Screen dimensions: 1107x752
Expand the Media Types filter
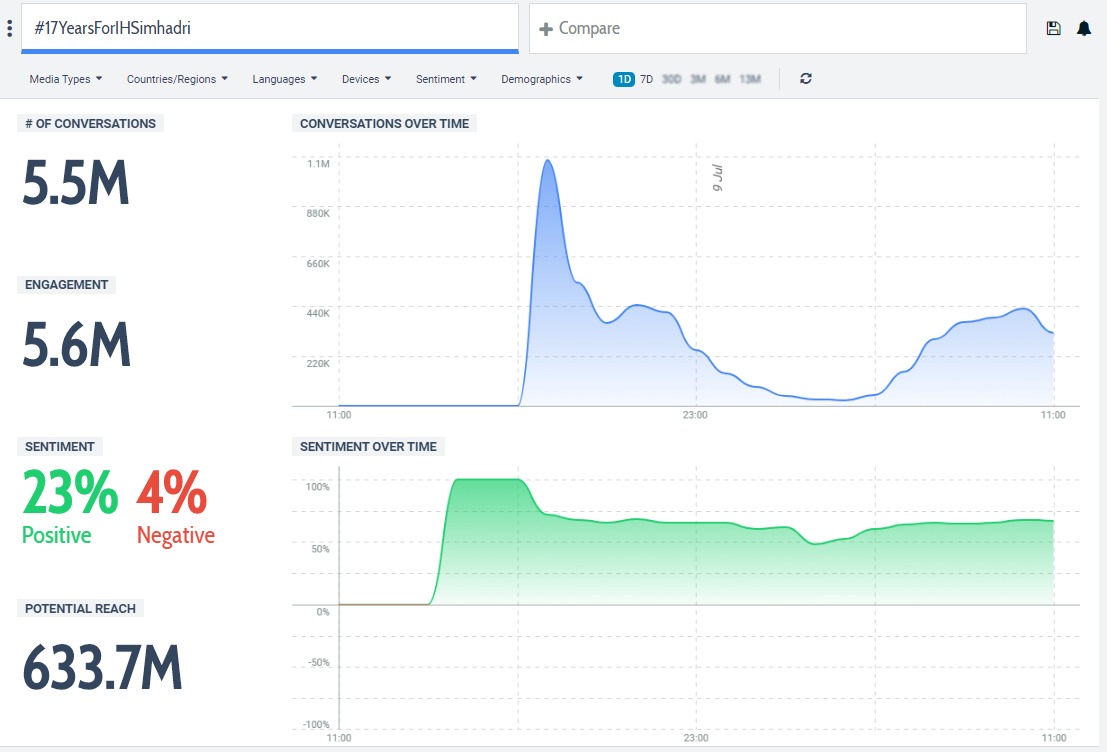pyautogui.click(x=66, y=79)
